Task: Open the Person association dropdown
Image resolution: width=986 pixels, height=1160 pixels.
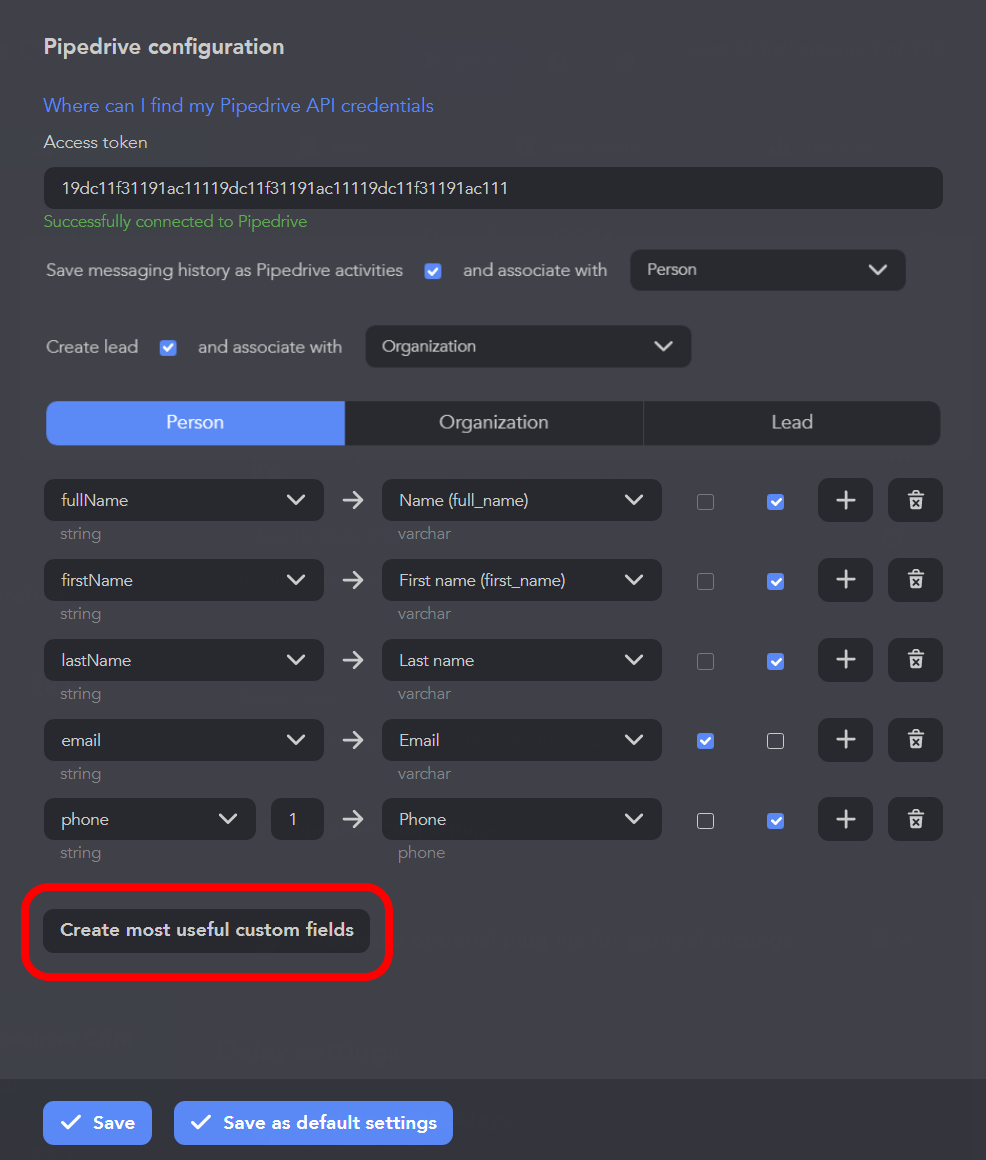Action: (767, 270)
